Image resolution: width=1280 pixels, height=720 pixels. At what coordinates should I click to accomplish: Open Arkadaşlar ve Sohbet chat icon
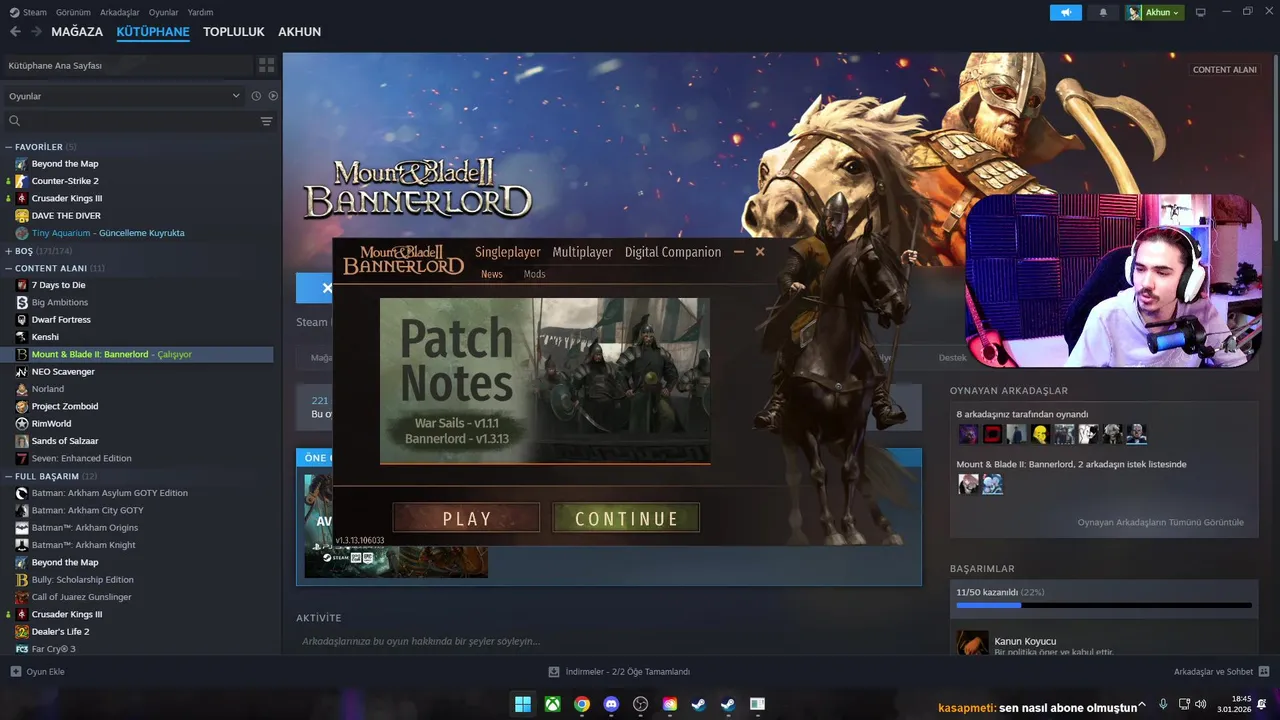click(1264, 671)
